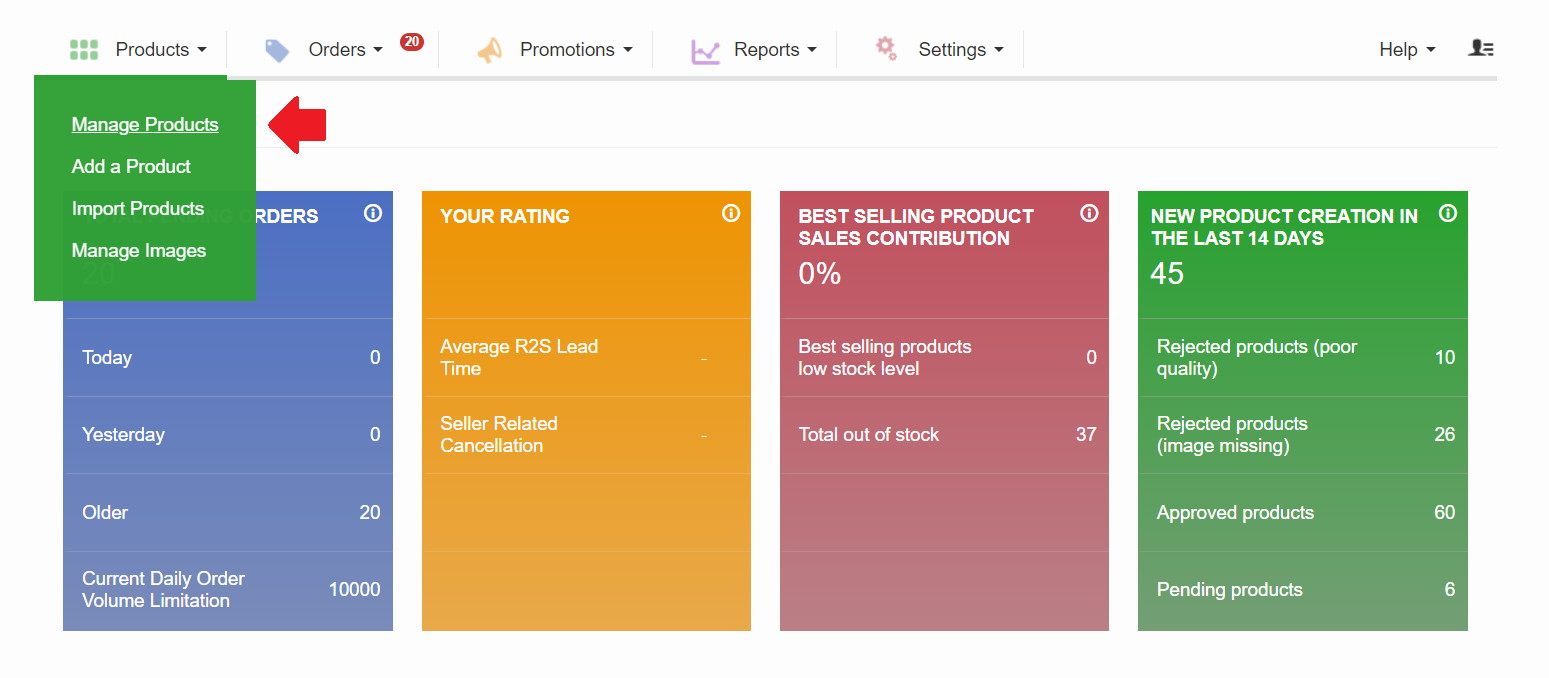
Task: Open the Help dropdown
Action: [x=1406, y=50]
